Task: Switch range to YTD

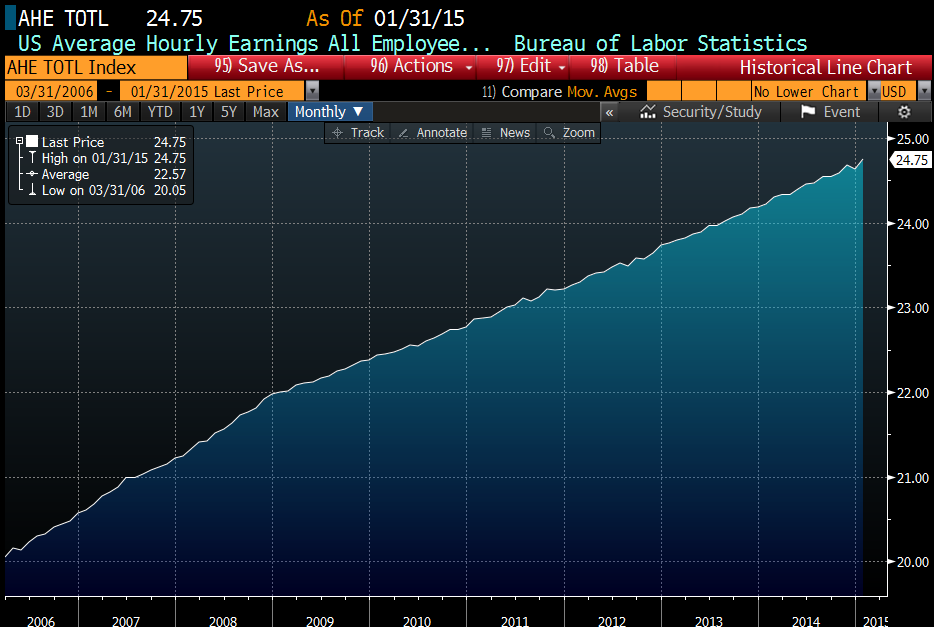Action: pyautogui.click(x=160, y=112)
